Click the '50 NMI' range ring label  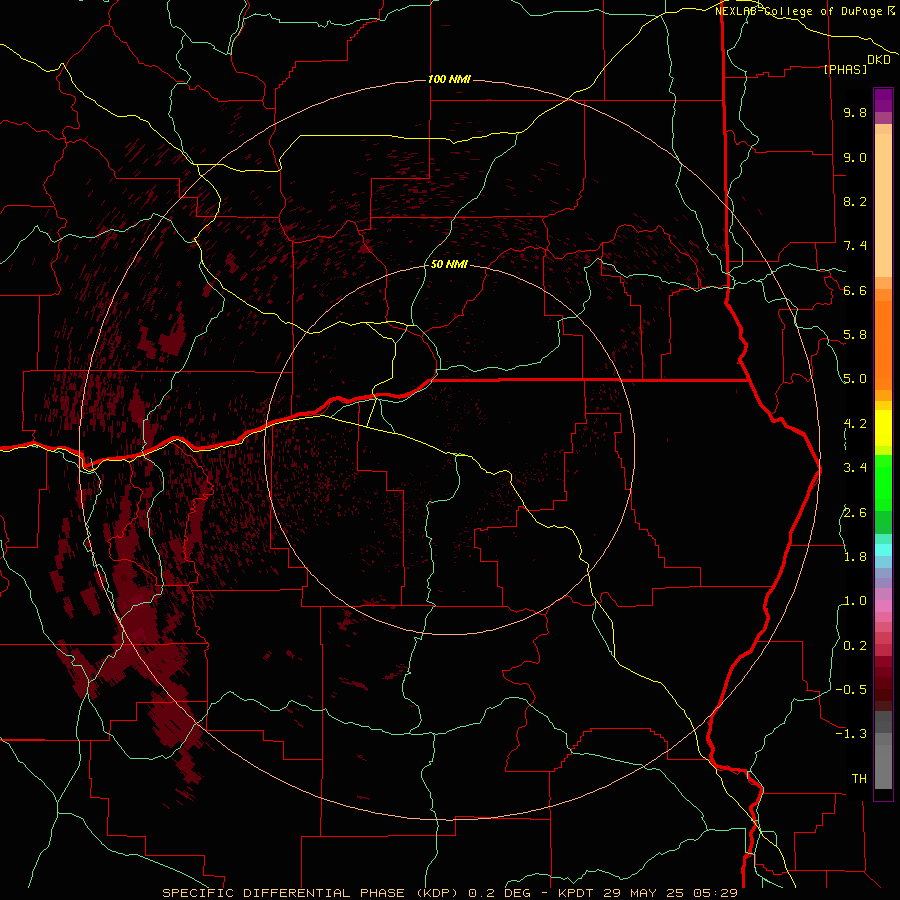click(x=449, y=264)
